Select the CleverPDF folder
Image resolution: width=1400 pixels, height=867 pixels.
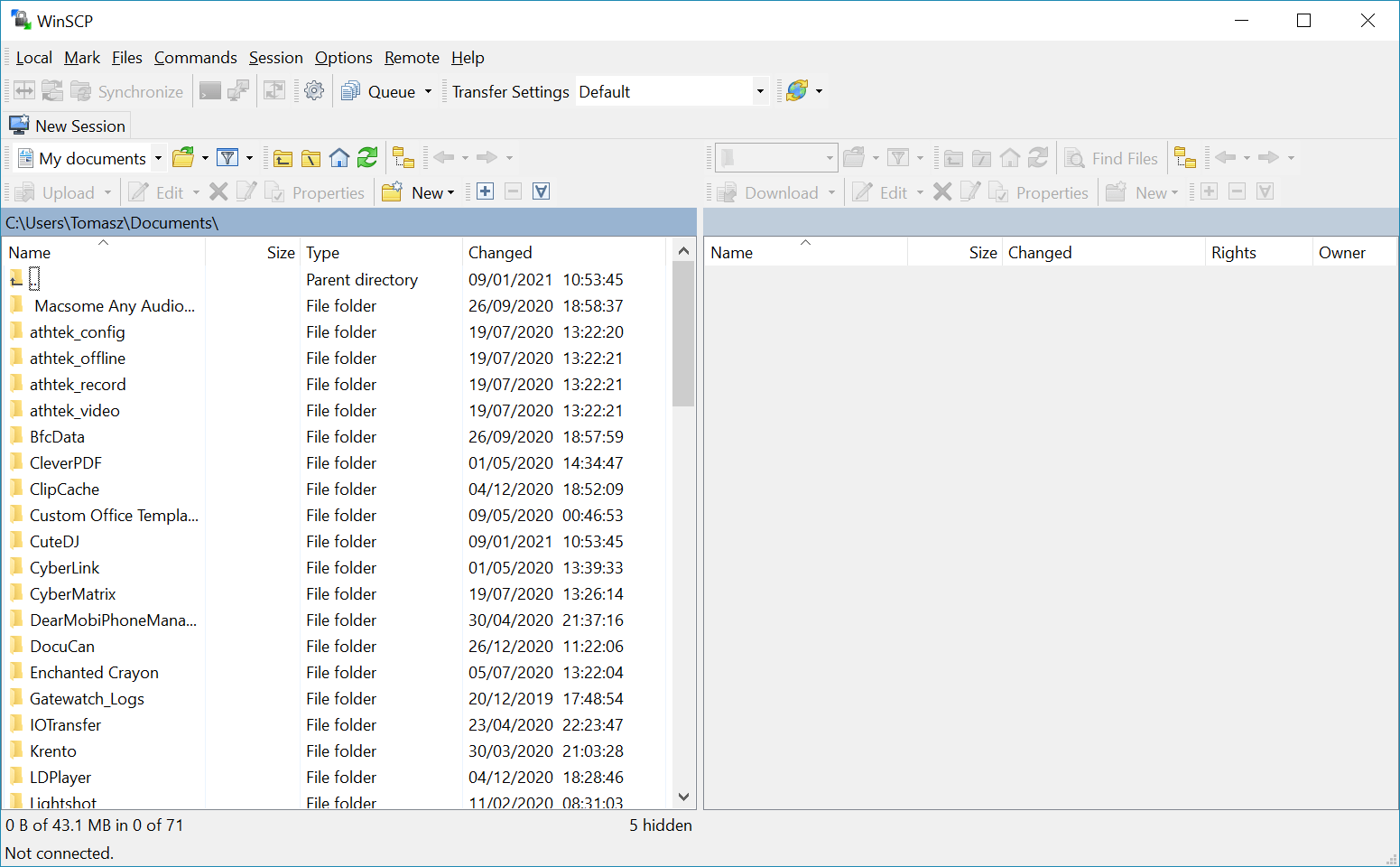[x=65, y=462]
